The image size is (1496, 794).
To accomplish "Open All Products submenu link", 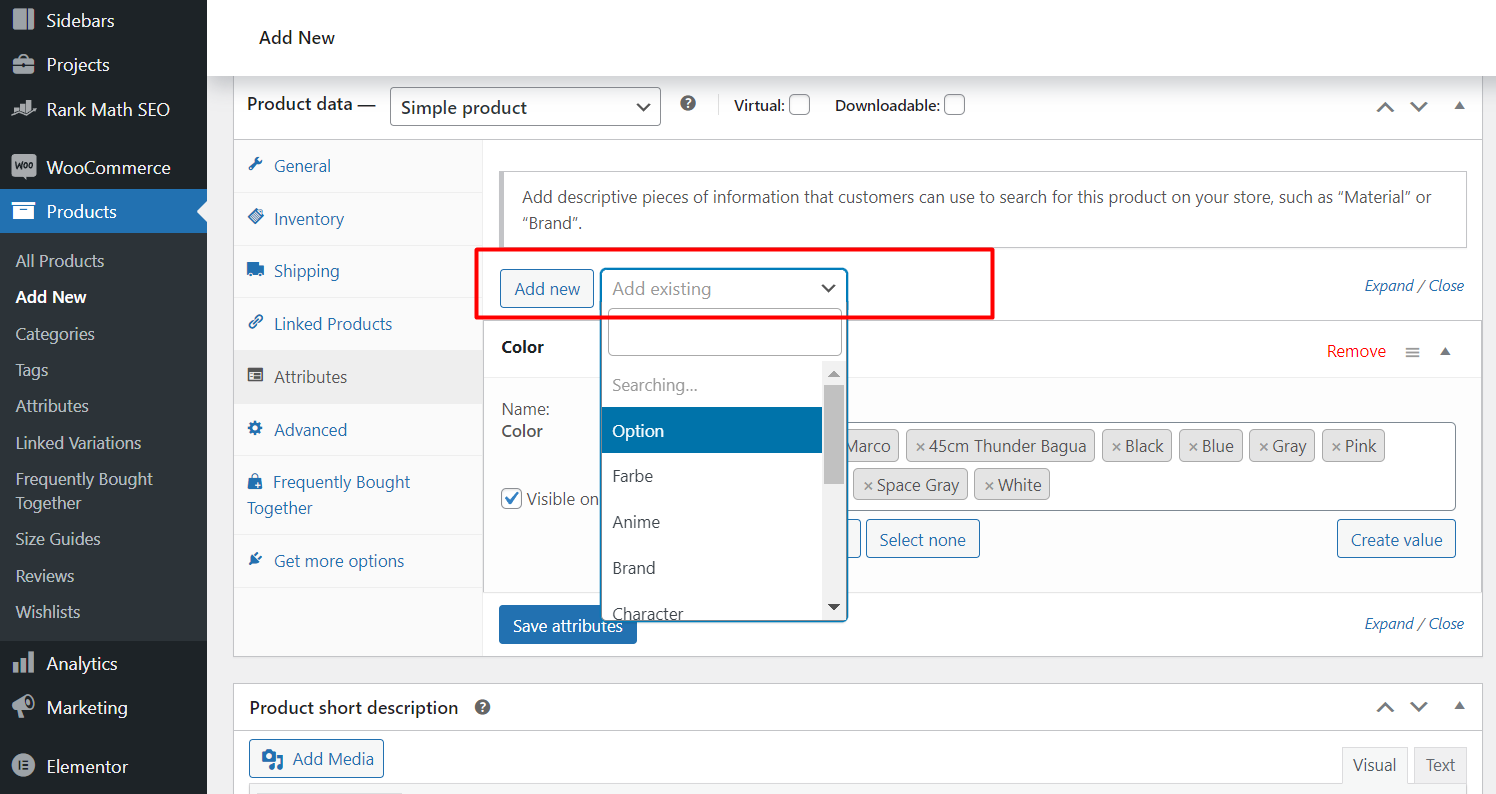I will [60, 260].
